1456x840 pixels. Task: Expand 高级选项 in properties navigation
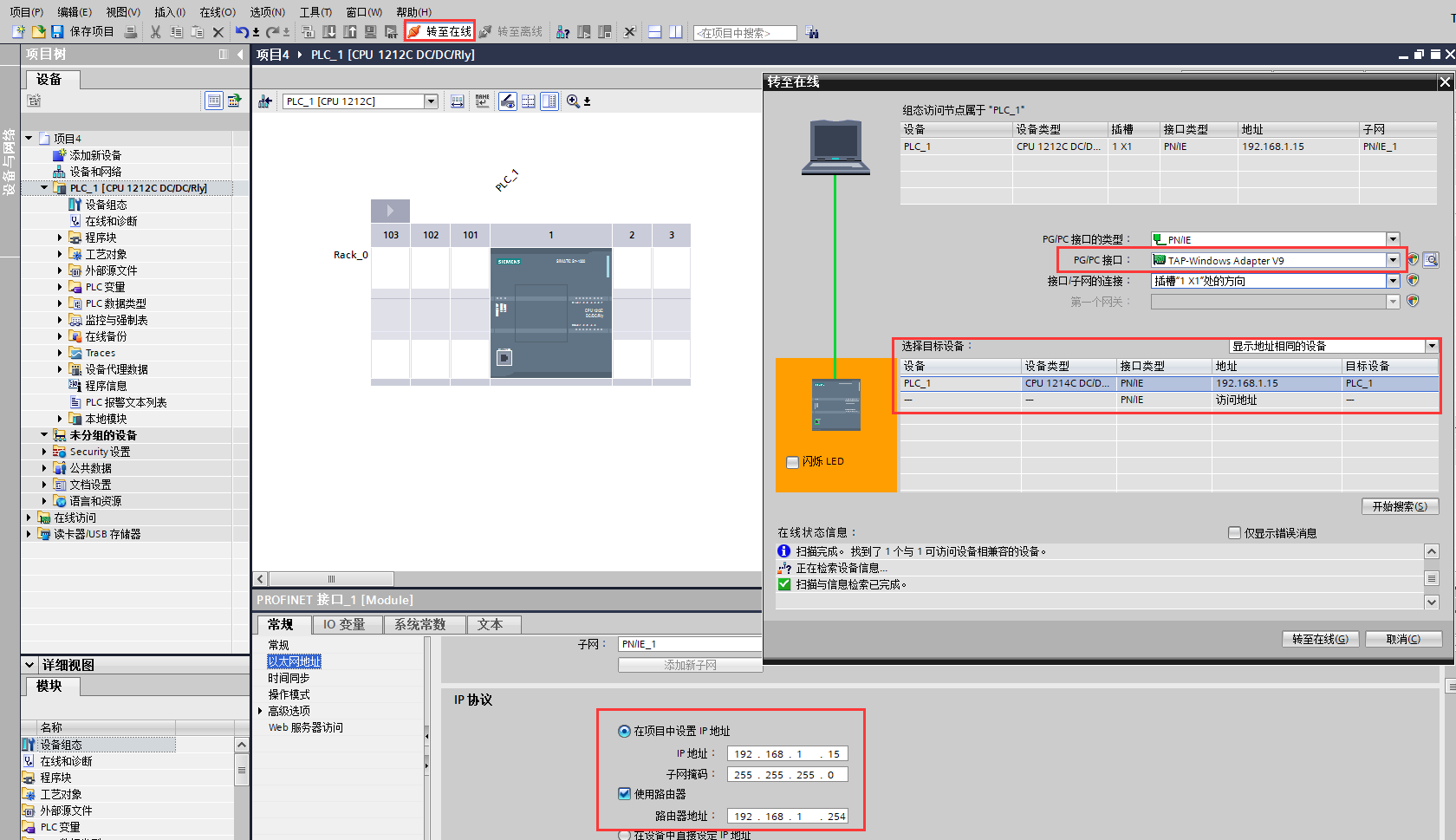[x=260, y=711]
